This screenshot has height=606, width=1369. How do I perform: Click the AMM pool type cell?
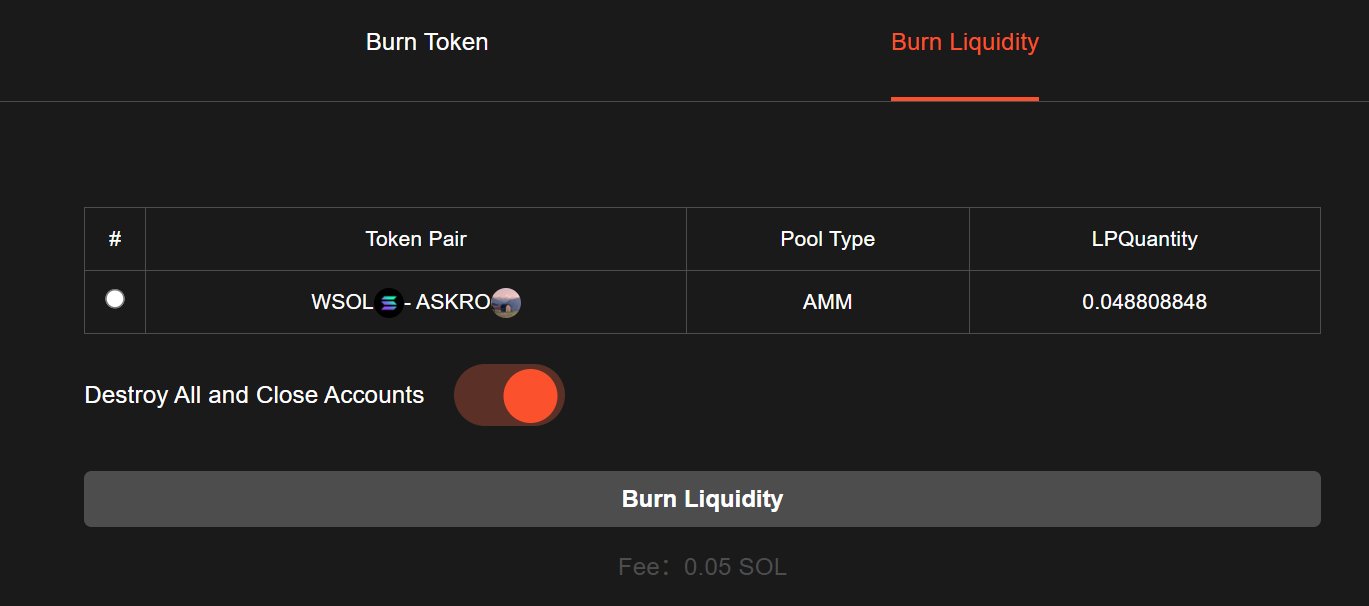point(827,302)
